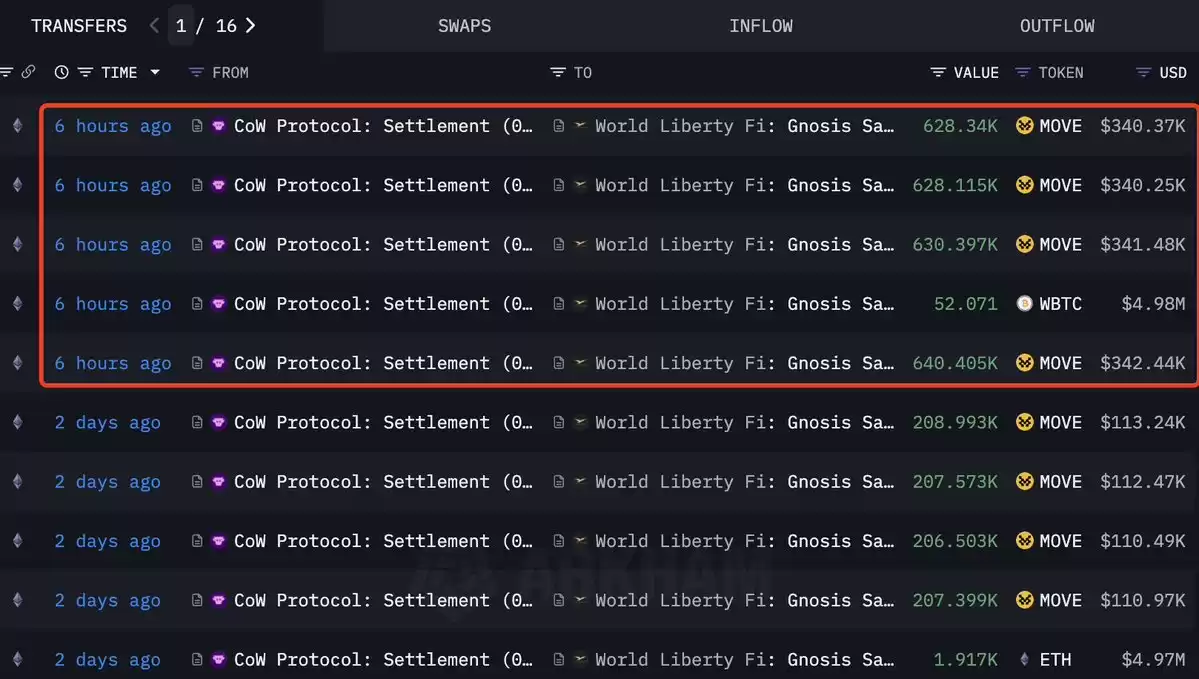Open '6 hours ago' link on WBTC row
Screen dimensions: 1199x679
(x=112, y=304)
